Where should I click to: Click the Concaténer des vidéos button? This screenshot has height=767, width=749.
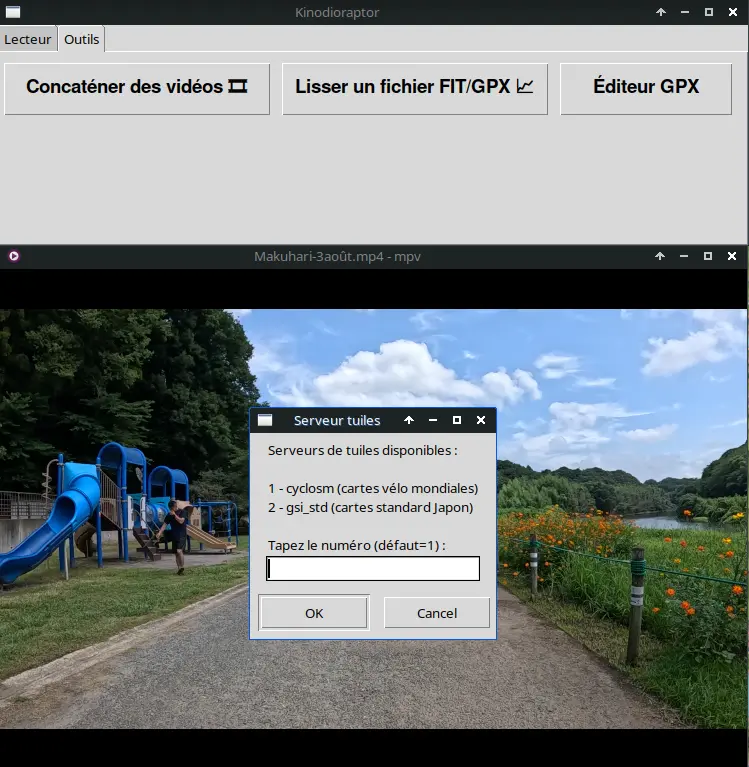coord(137,87)
